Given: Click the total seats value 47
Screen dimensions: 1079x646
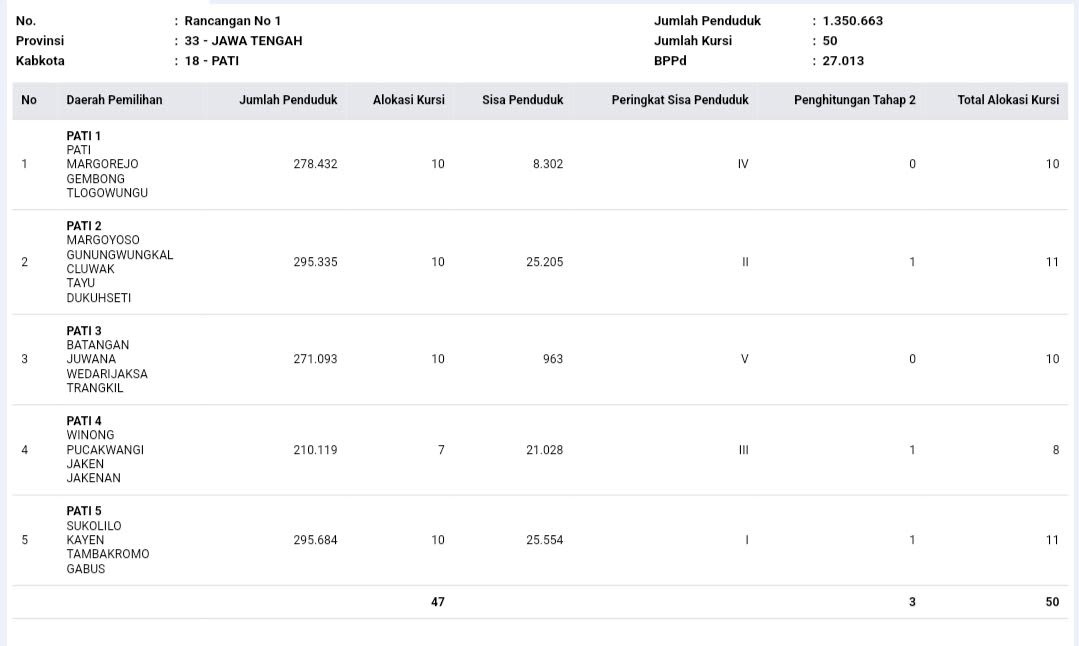Looking at the screenshot, I should [x=437, y=602].
